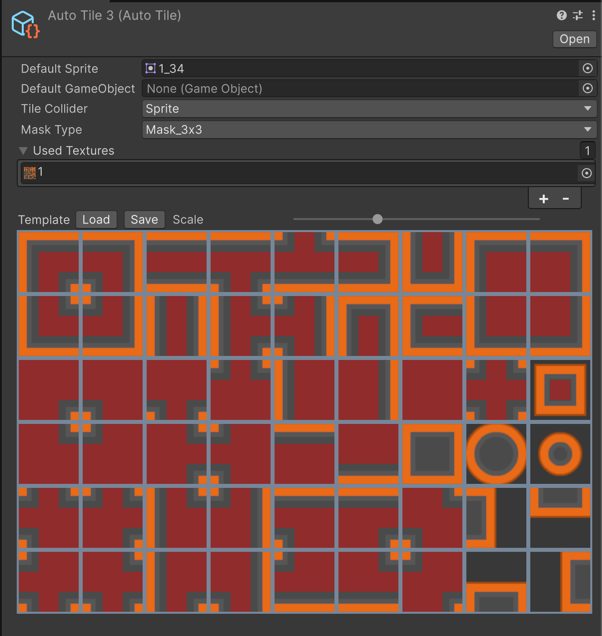Open object picker for Default GameObject
The height and width of the screenshot is (636, 602).
pyautogui.click(x=587, y=88)
